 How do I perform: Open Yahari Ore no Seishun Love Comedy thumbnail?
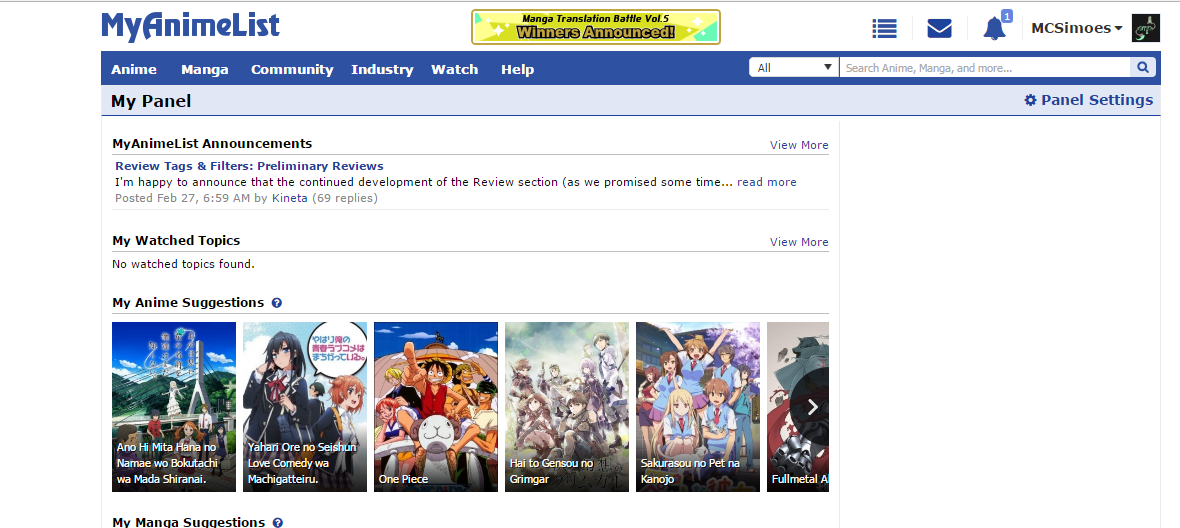[x=305, y=407]
